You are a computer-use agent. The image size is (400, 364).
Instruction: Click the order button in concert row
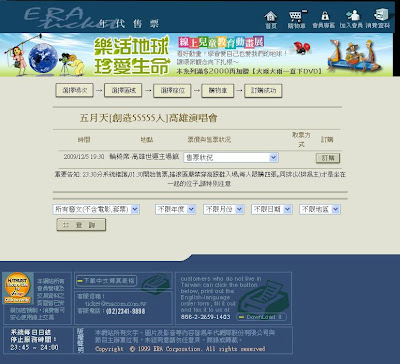coord(328,158)
